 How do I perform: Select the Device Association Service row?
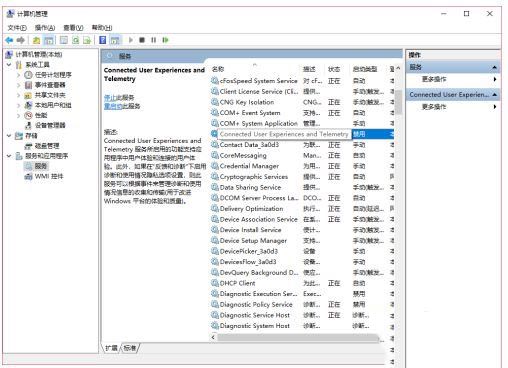coord(302,219)
